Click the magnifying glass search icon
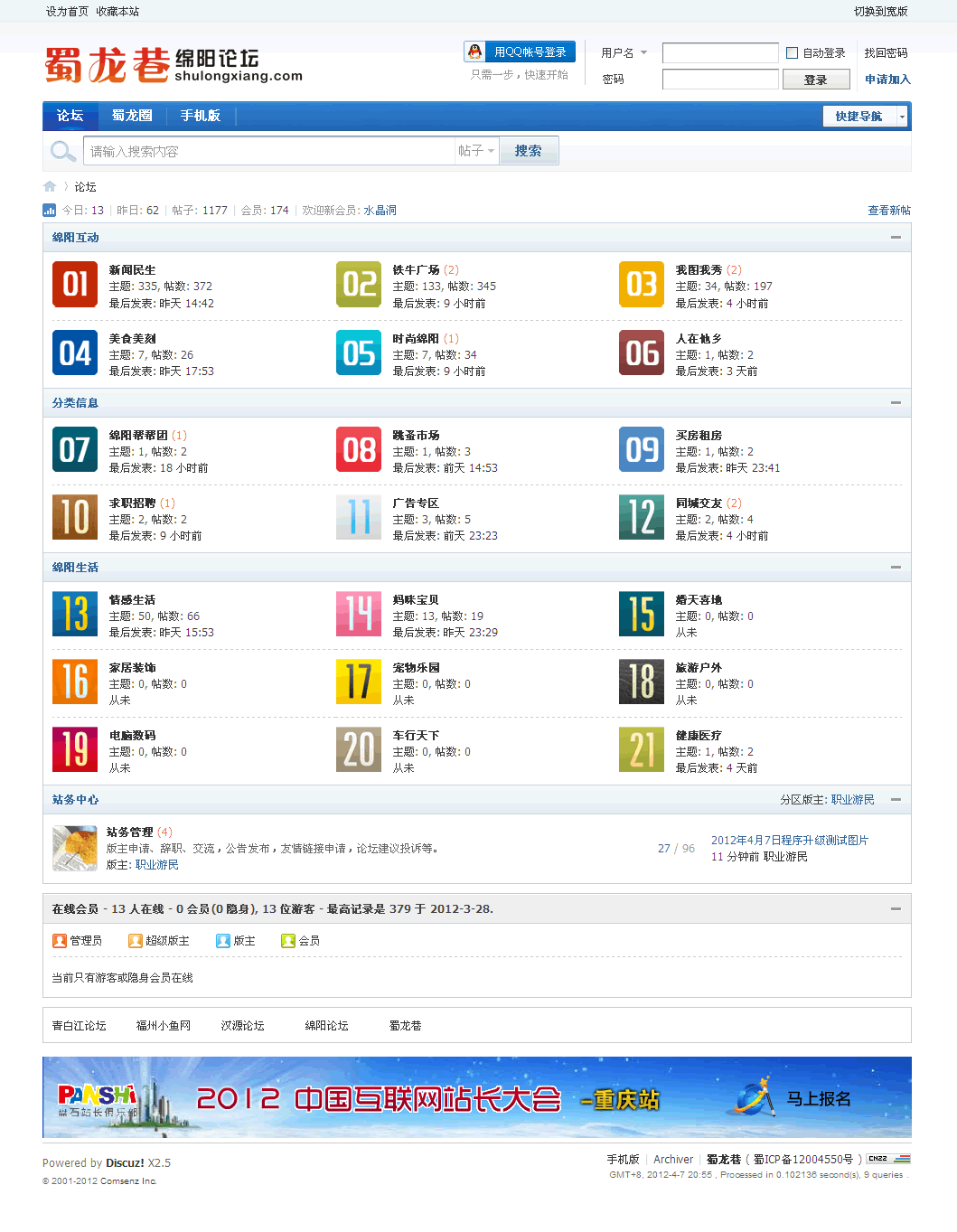Screen dimensions: 957x1232 coord(62,151)
